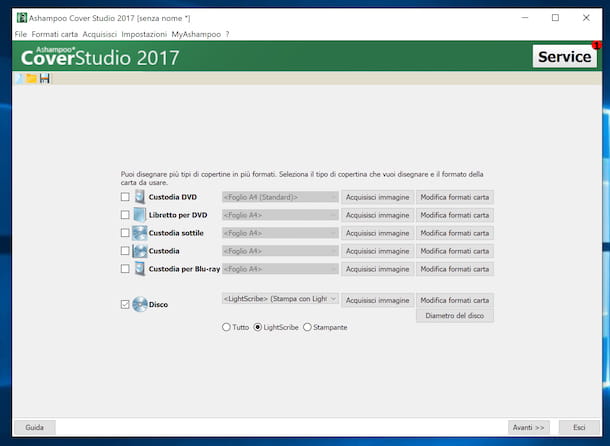The image size is (610, 446).
Task: Click the Avanti >> button
Action: (528, 427)
